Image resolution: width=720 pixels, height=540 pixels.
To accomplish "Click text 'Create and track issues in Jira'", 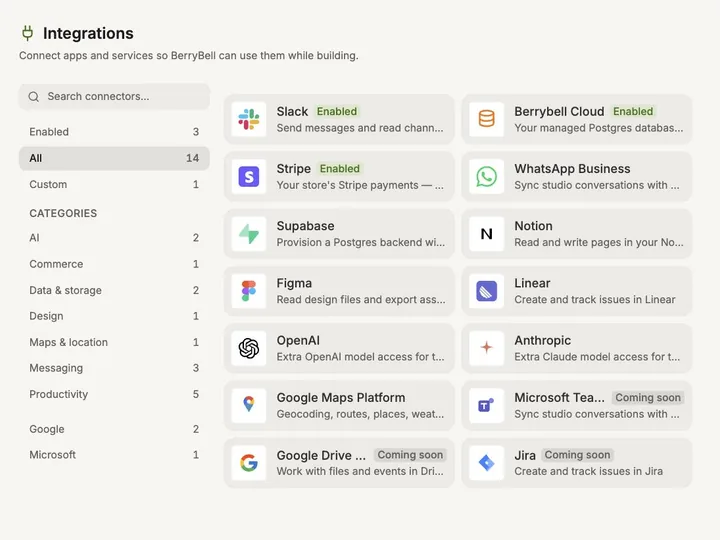I will pos(588,471).
